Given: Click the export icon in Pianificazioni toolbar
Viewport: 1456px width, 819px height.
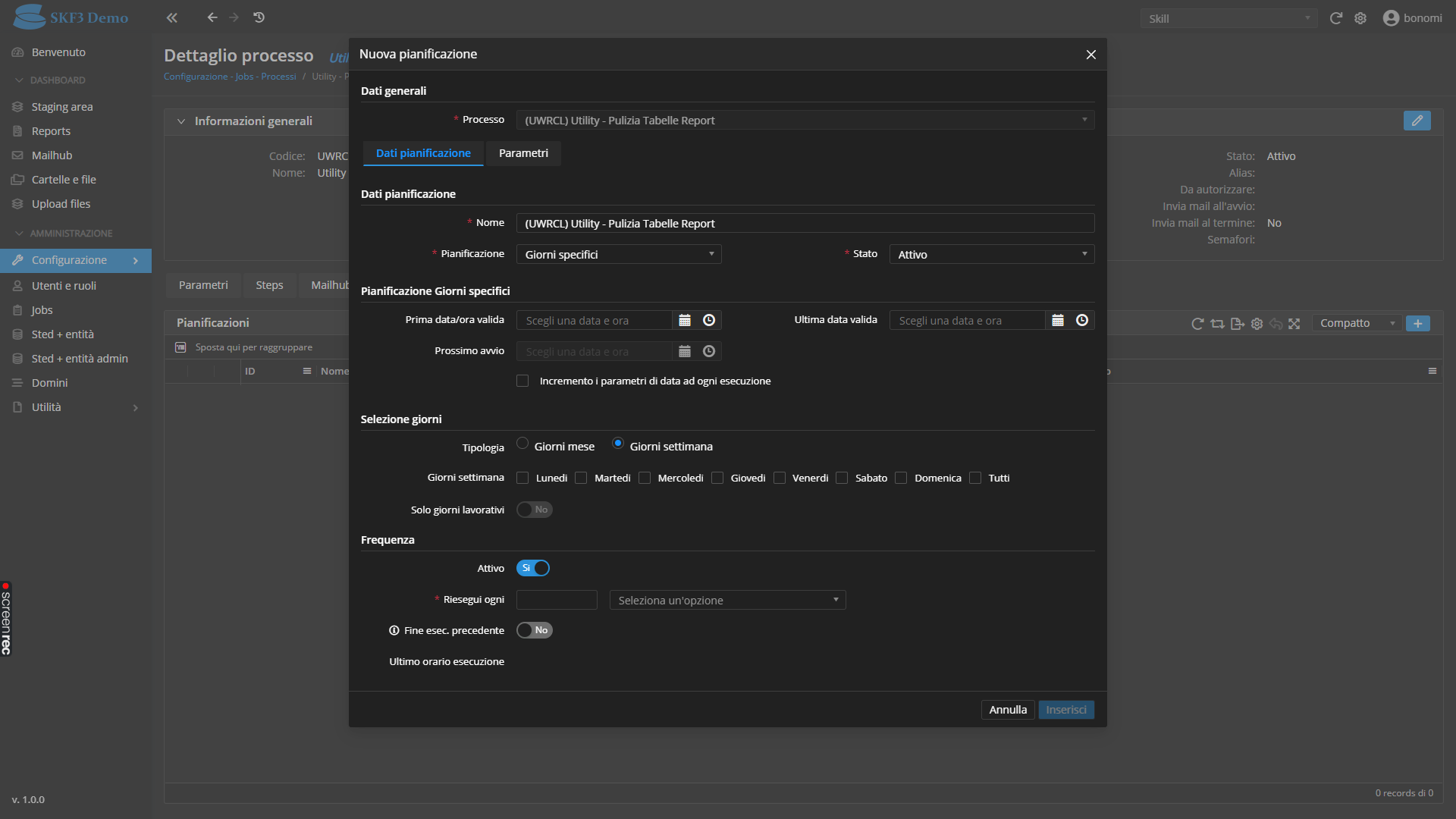Looking at the screenshot, I should [x=1238, y=324].
